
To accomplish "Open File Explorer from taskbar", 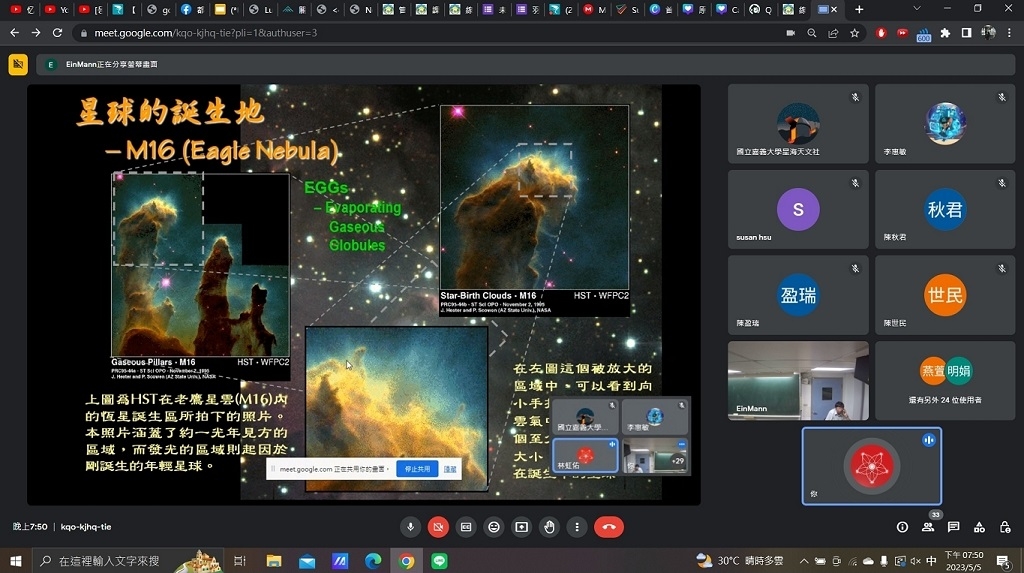I will point(274,561).
